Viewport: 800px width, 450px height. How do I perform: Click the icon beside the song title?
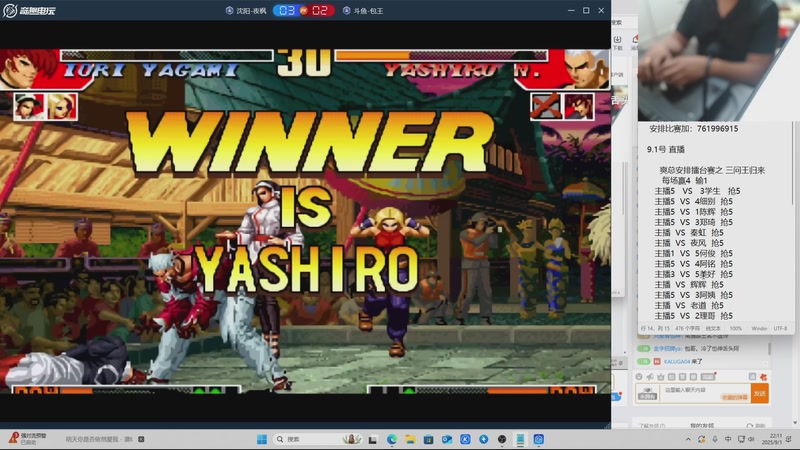(141, 439)
